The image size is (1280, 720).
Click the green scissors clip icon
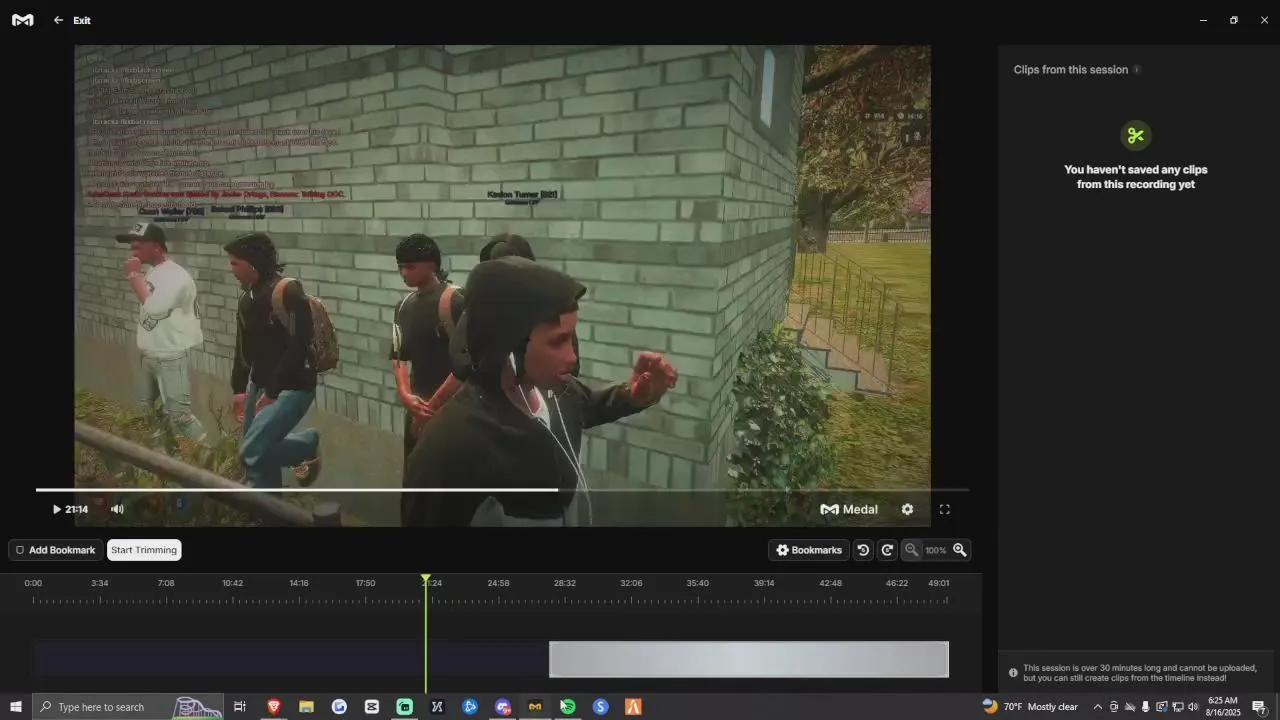coord(1135,135)
